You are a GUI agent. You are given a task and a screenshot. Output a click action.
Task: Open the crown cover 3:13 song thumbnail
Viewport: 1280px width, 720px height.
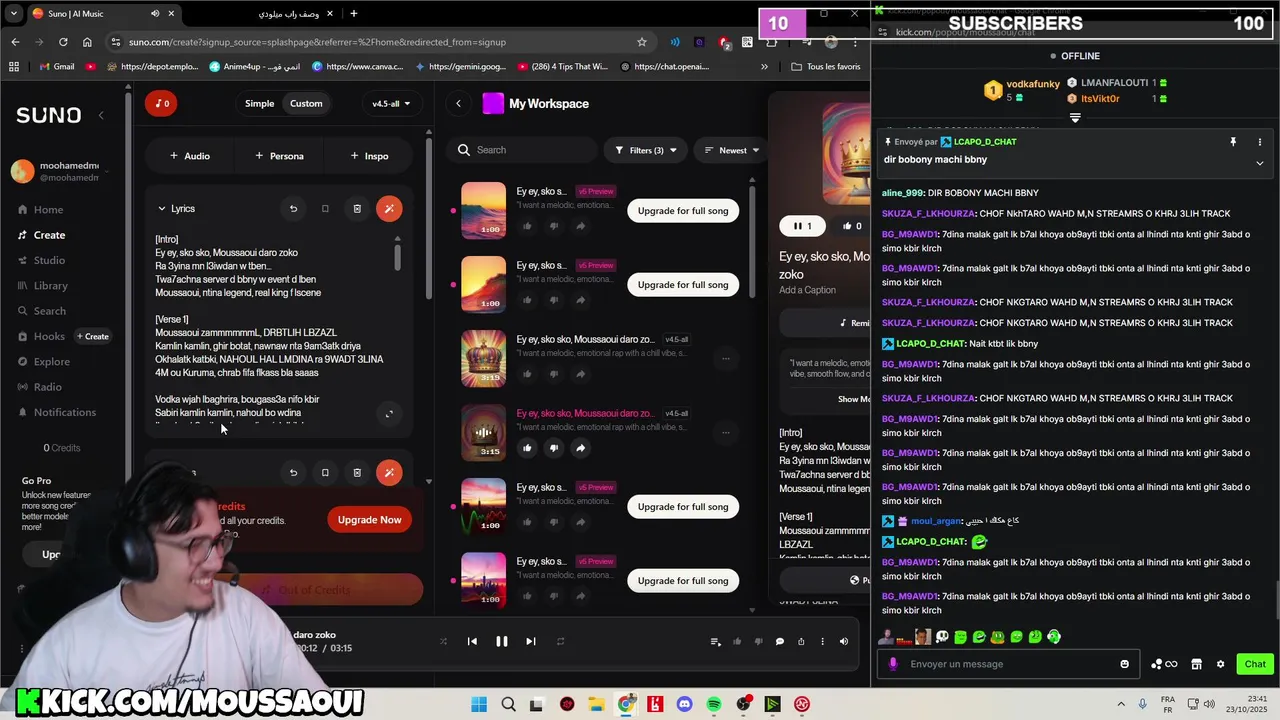483,358
